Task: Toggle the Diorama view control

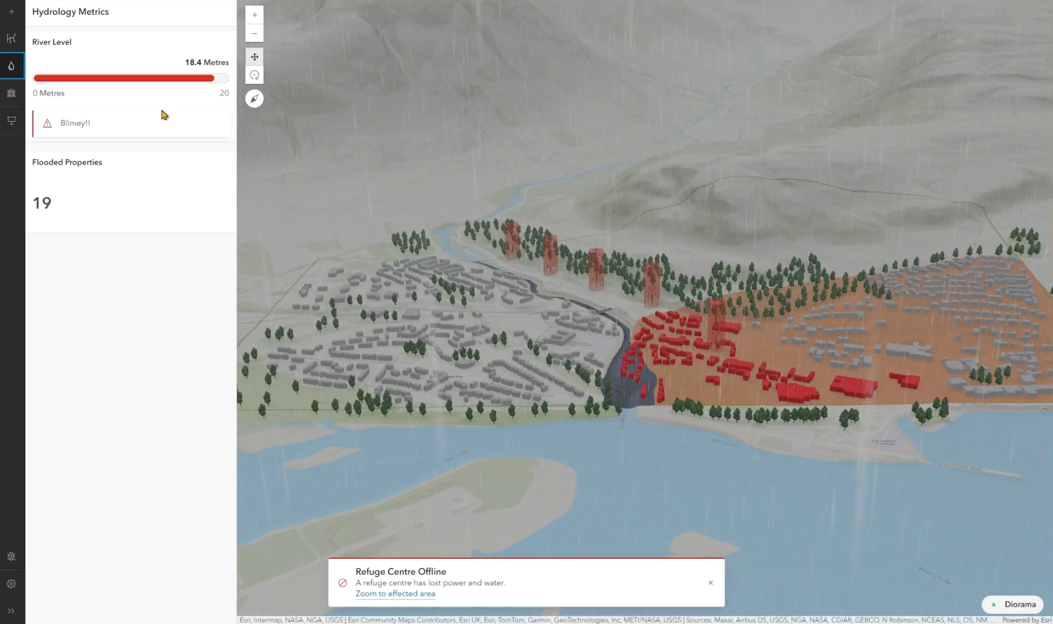Action: pyautogui.click(x=1013, y=604)
